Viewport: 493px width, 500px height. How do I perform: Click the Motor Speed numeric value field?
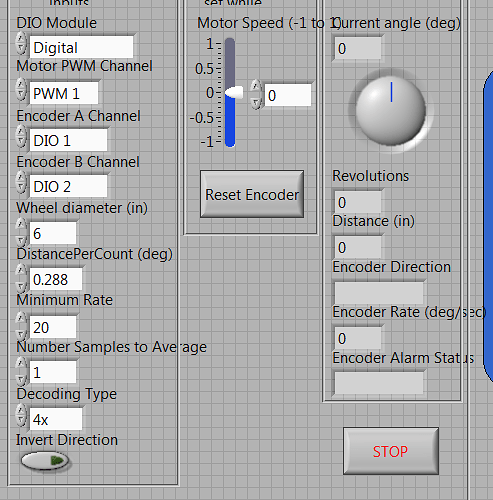click(288, 95)
